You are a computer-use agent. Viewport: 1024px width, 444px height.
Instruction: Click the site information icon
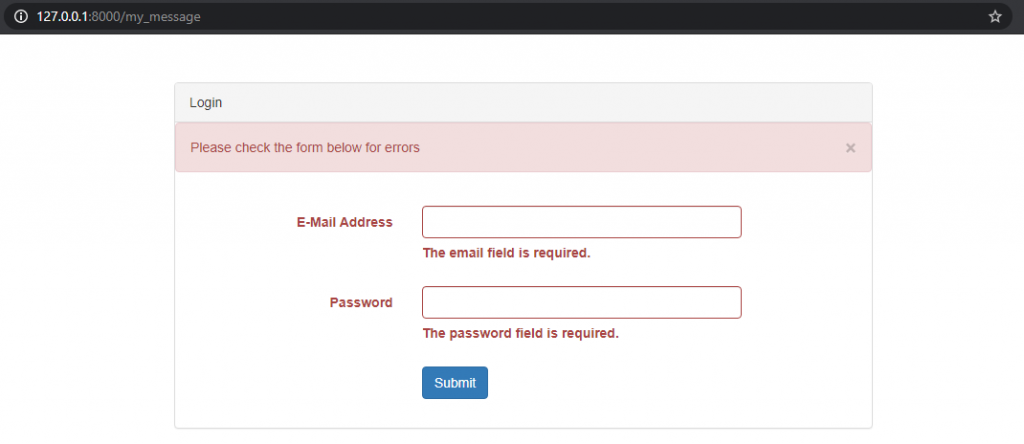click(x=21, y=17)
